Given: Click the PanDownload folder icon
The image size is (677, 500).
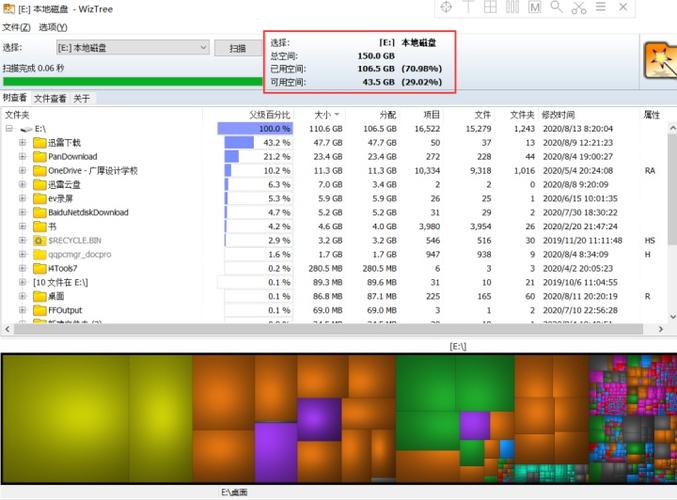Looking at the screenshot, I should click(40, 156).
